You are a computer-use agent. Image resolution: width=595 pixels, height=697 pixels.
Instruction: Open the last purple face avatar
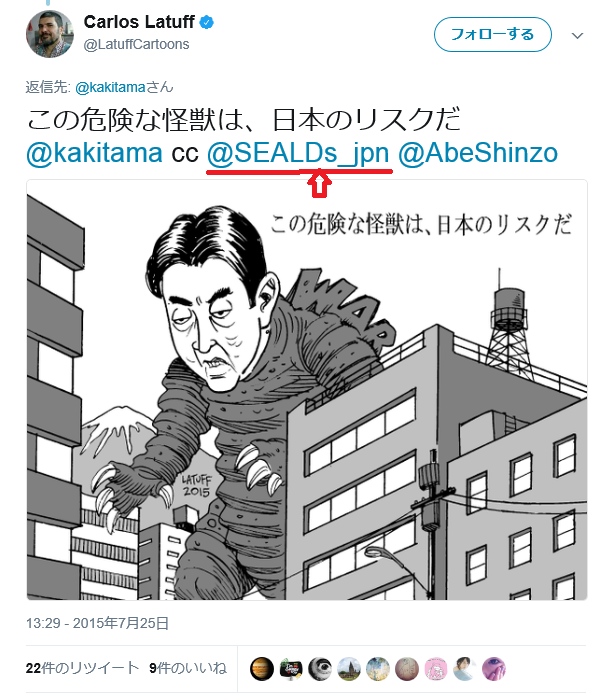(x=494, y=669)
